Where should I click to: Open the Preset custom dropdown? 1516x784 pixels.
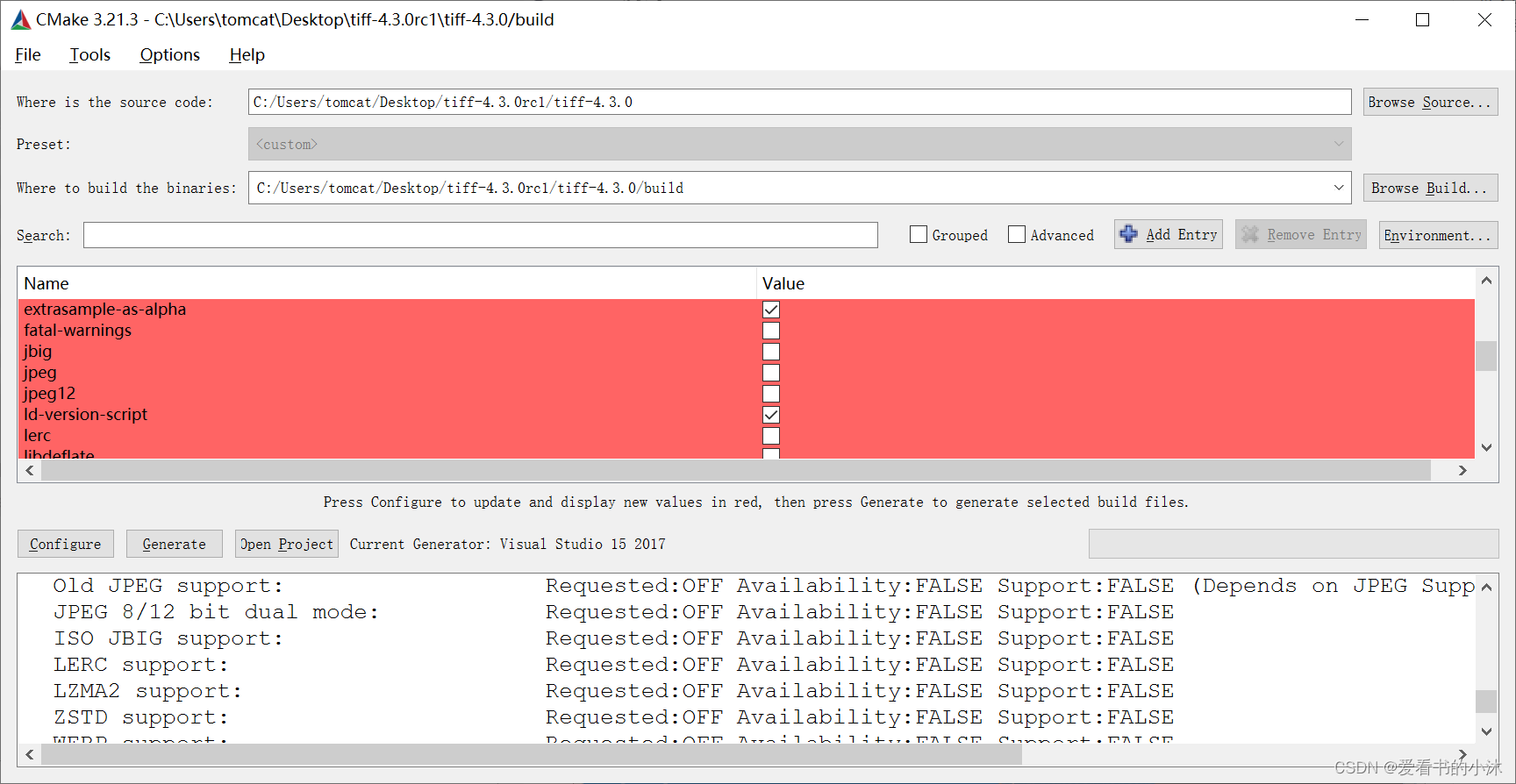point(799,144)
